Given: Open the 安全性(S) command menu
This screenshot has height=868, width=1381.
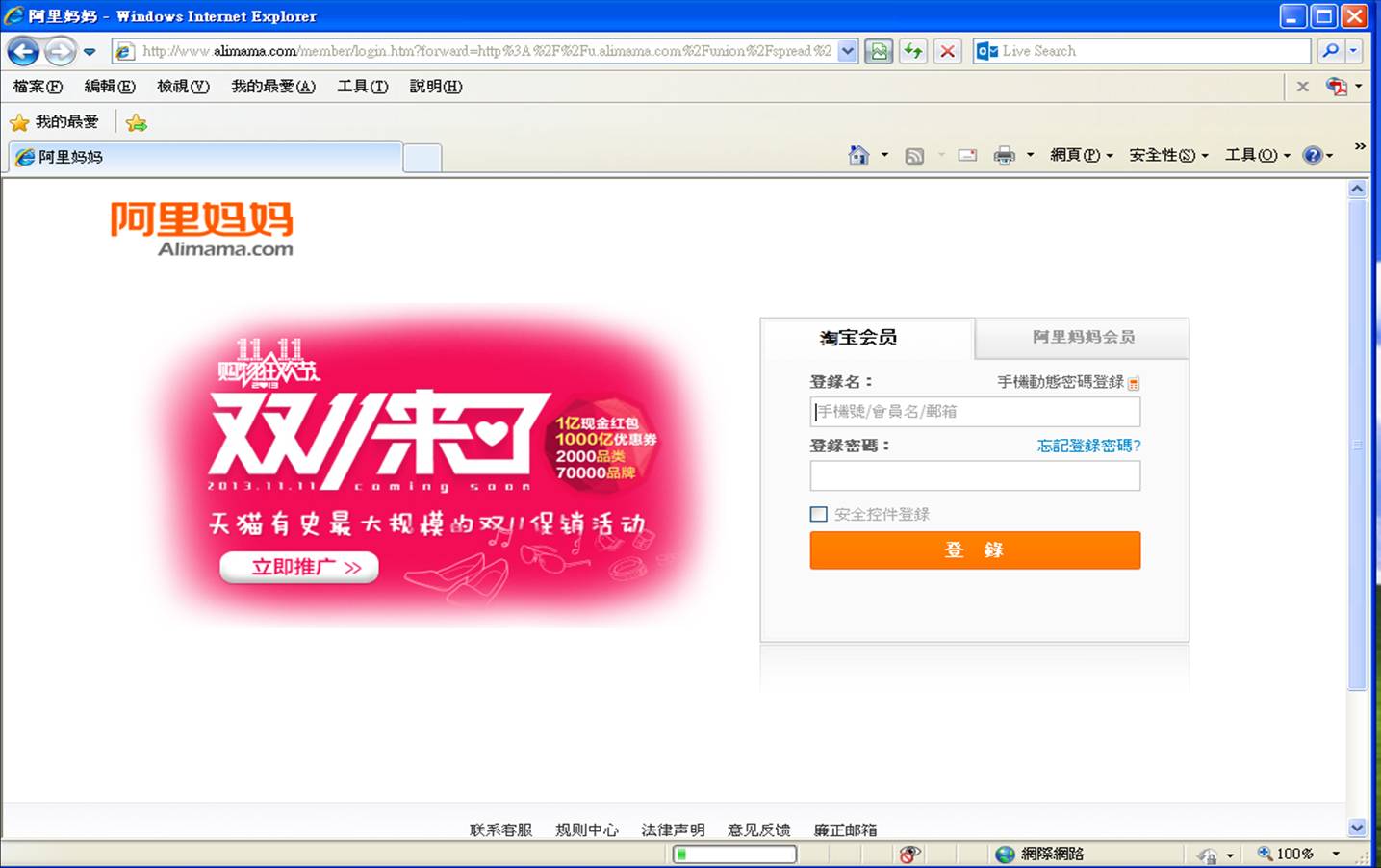Looking at the screenshot, I should tap(1168, 155).
